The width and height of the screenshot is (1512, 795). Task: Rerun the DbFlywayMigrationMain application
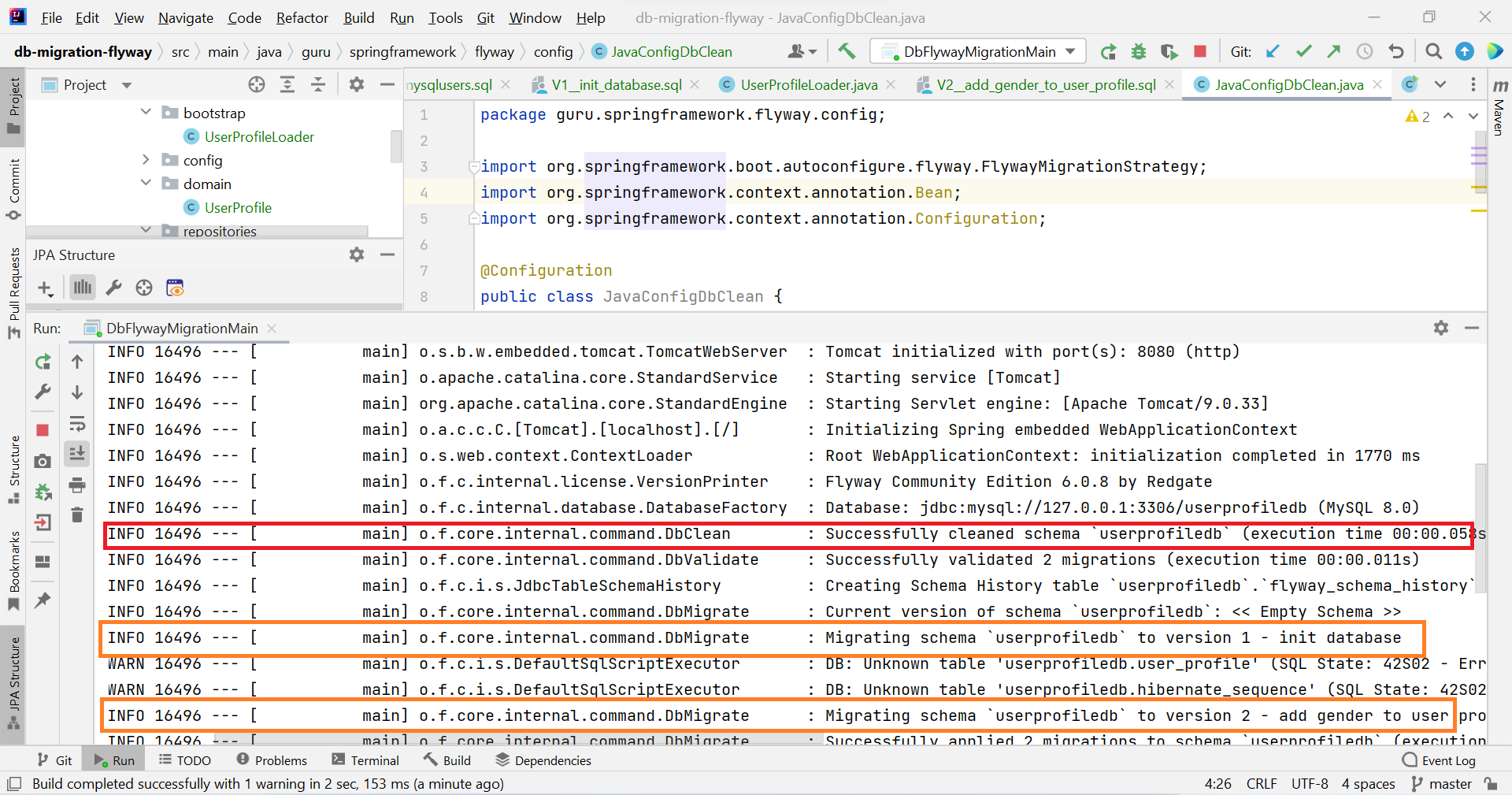42,362
